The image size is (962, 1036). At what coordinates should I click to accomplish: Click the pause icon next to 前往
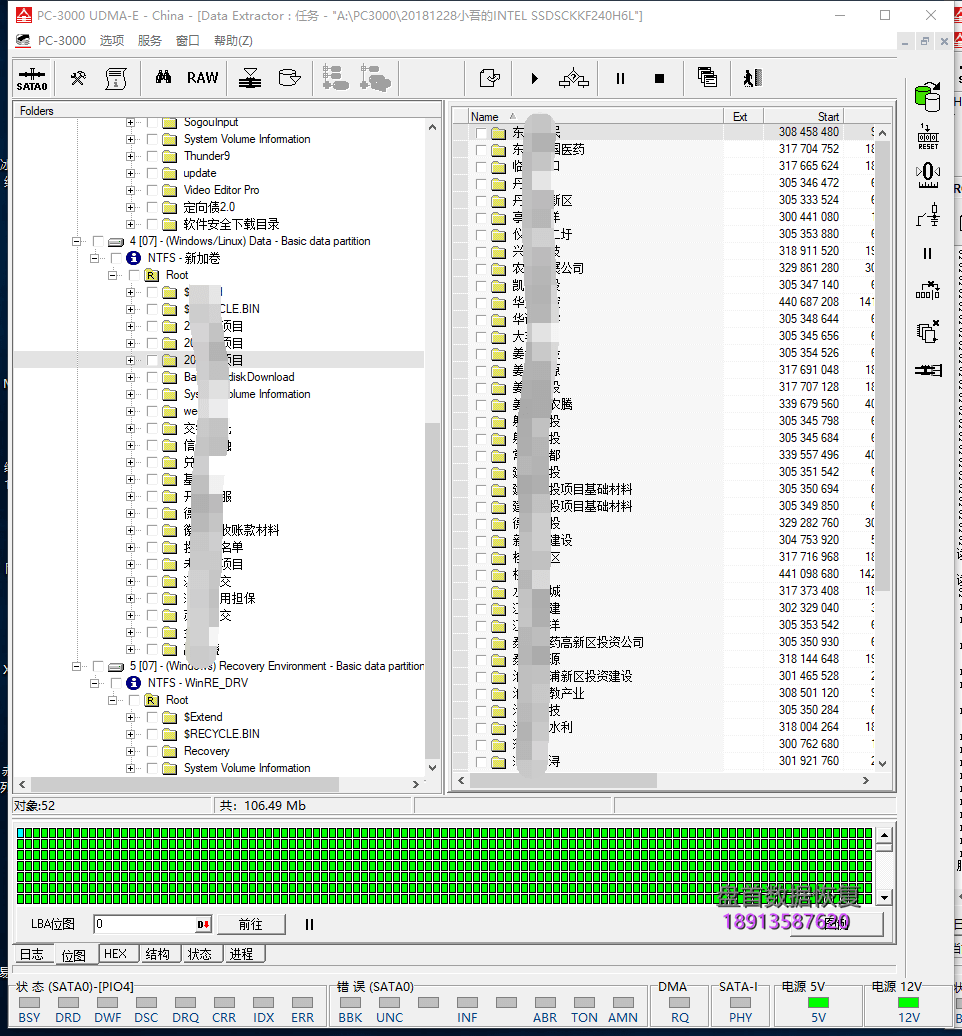pos(309,924)
